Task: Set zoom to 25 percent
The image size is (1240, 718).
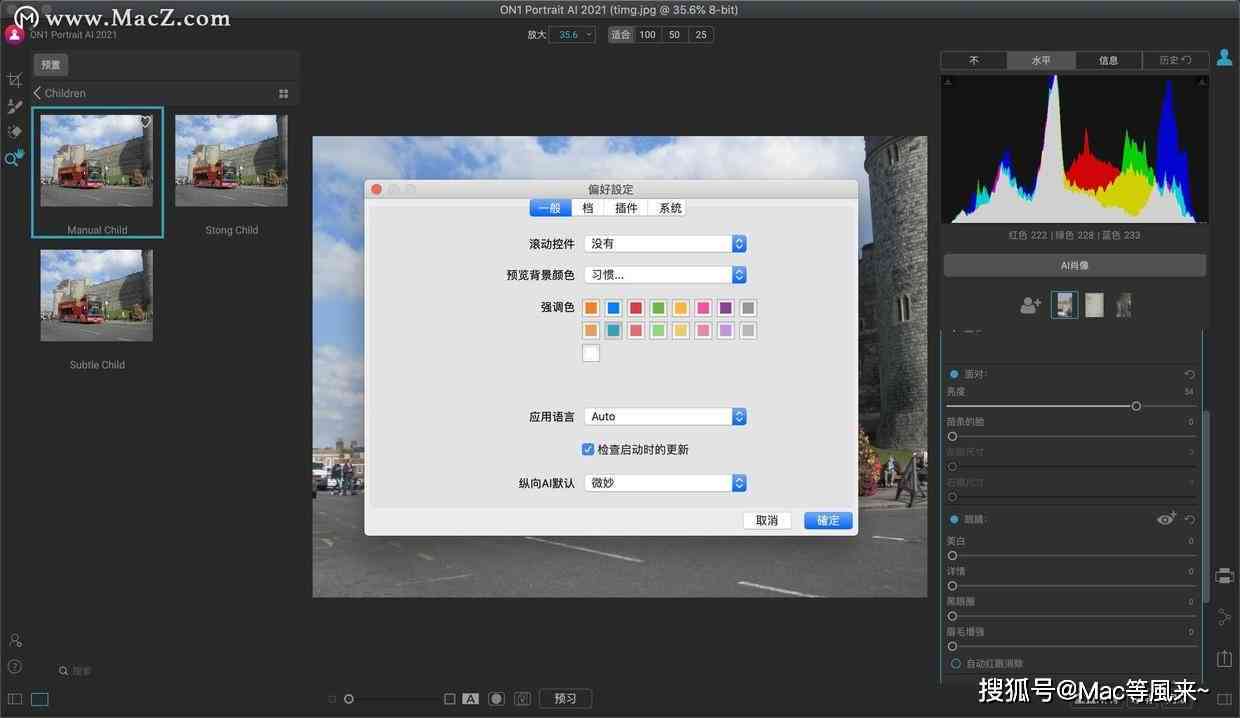Action: [701, 35]
